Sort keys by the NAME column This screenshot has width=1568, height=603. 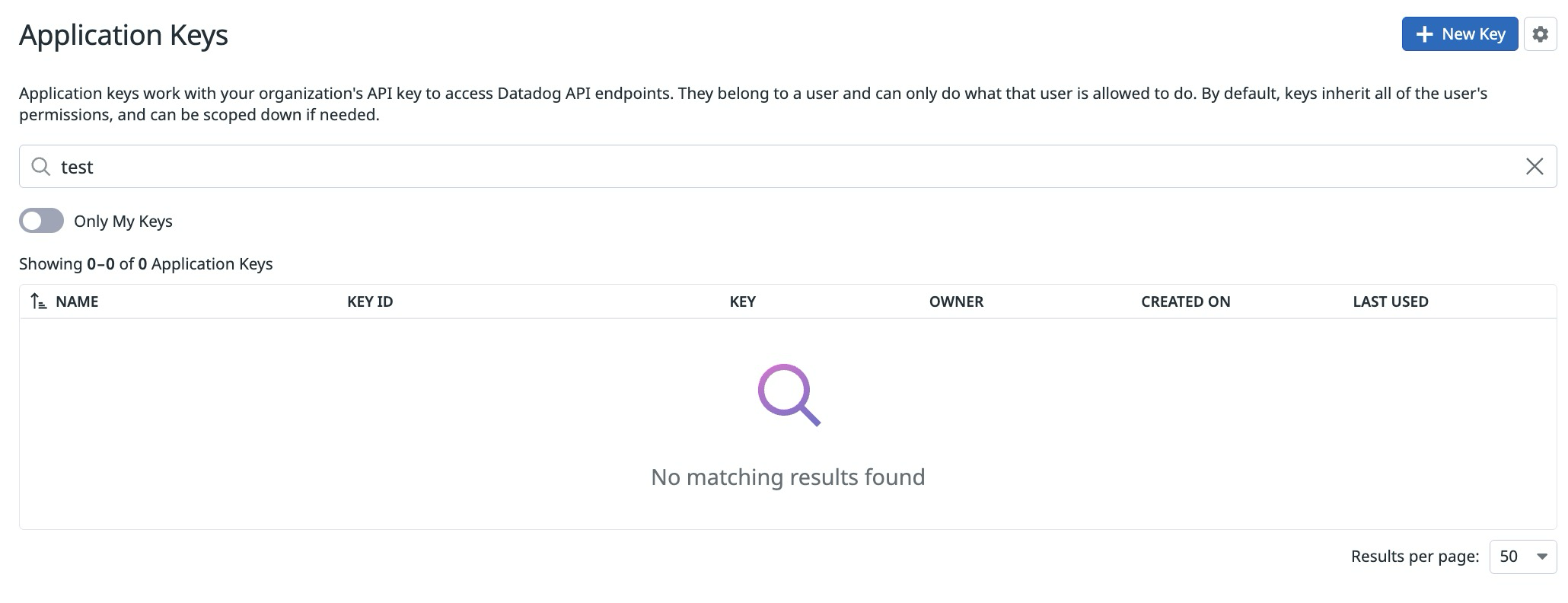78,301
